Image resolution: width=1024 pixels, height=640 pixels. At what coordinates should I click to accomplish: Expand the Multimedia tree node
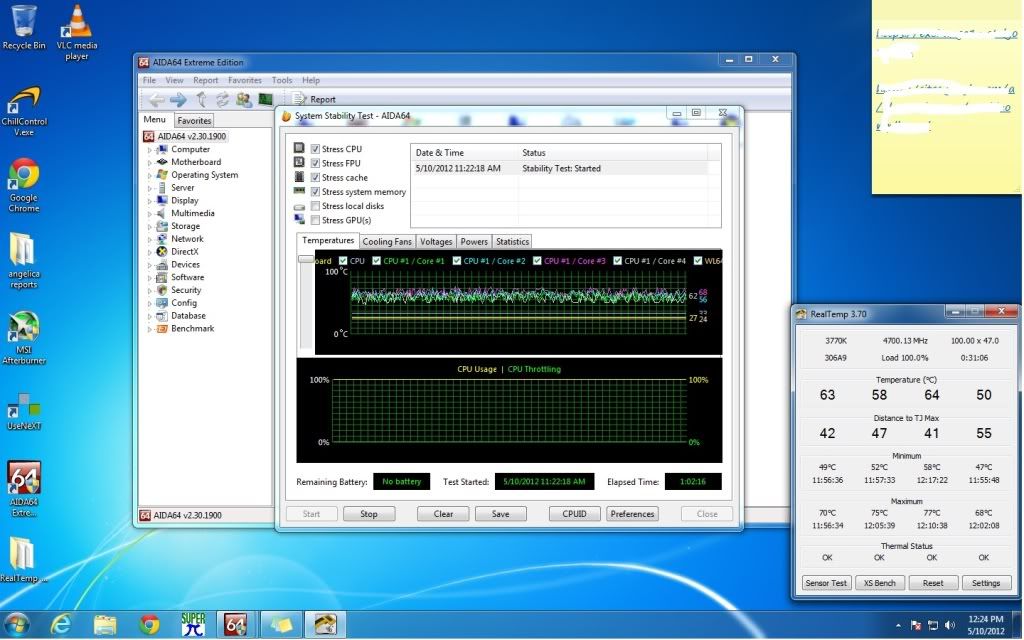150,214
